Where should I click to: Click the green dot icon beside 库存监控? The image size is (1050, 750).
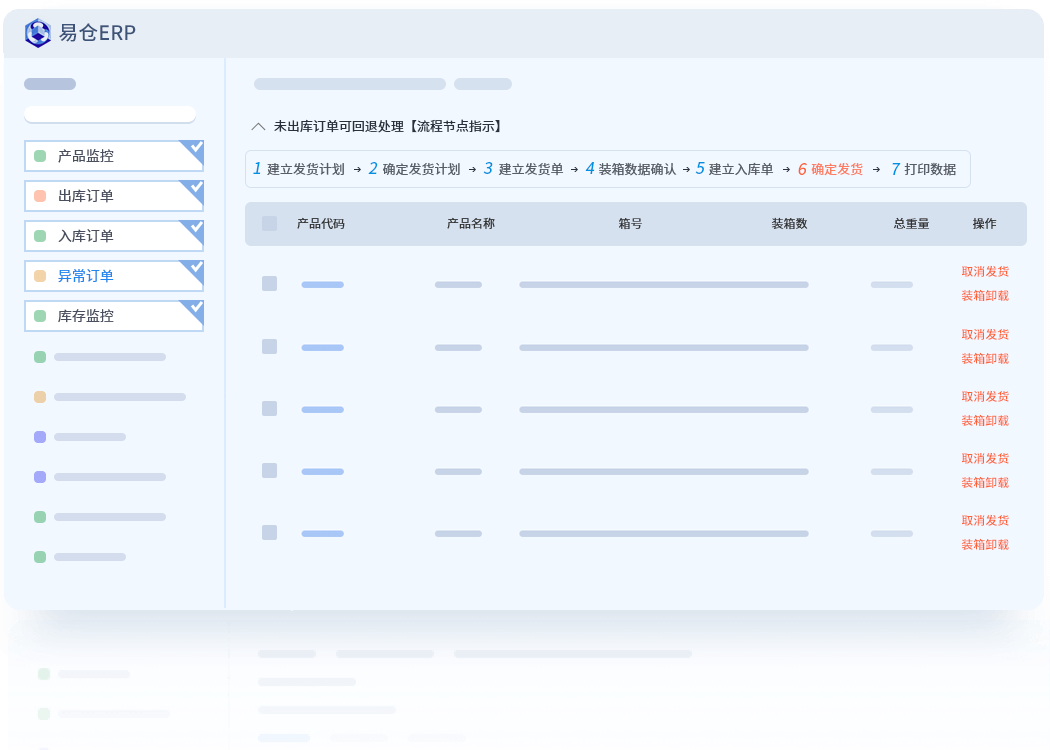40,316
